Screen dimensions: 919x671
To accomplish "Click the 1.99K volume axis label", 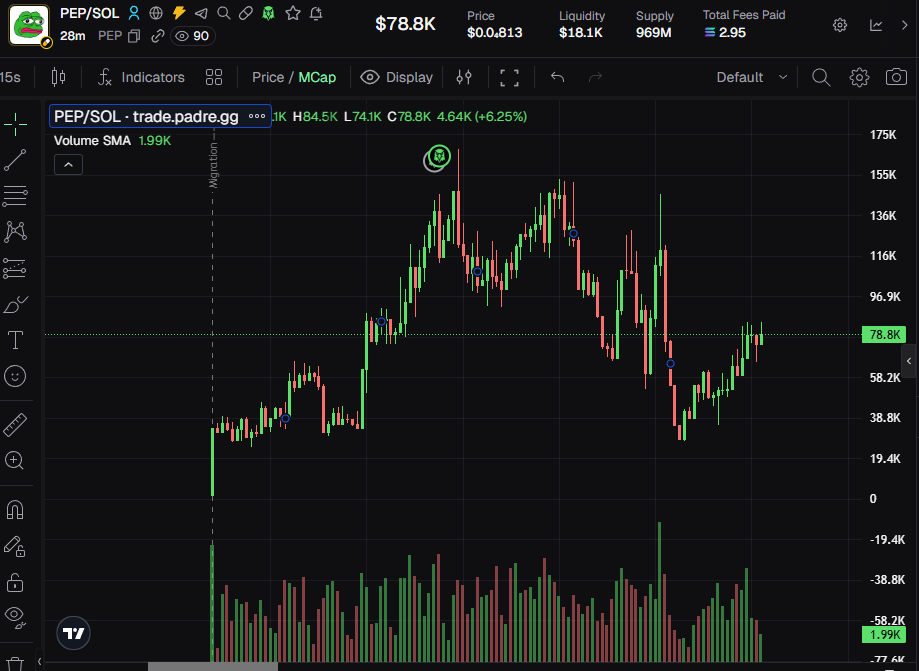I will 884,635.
